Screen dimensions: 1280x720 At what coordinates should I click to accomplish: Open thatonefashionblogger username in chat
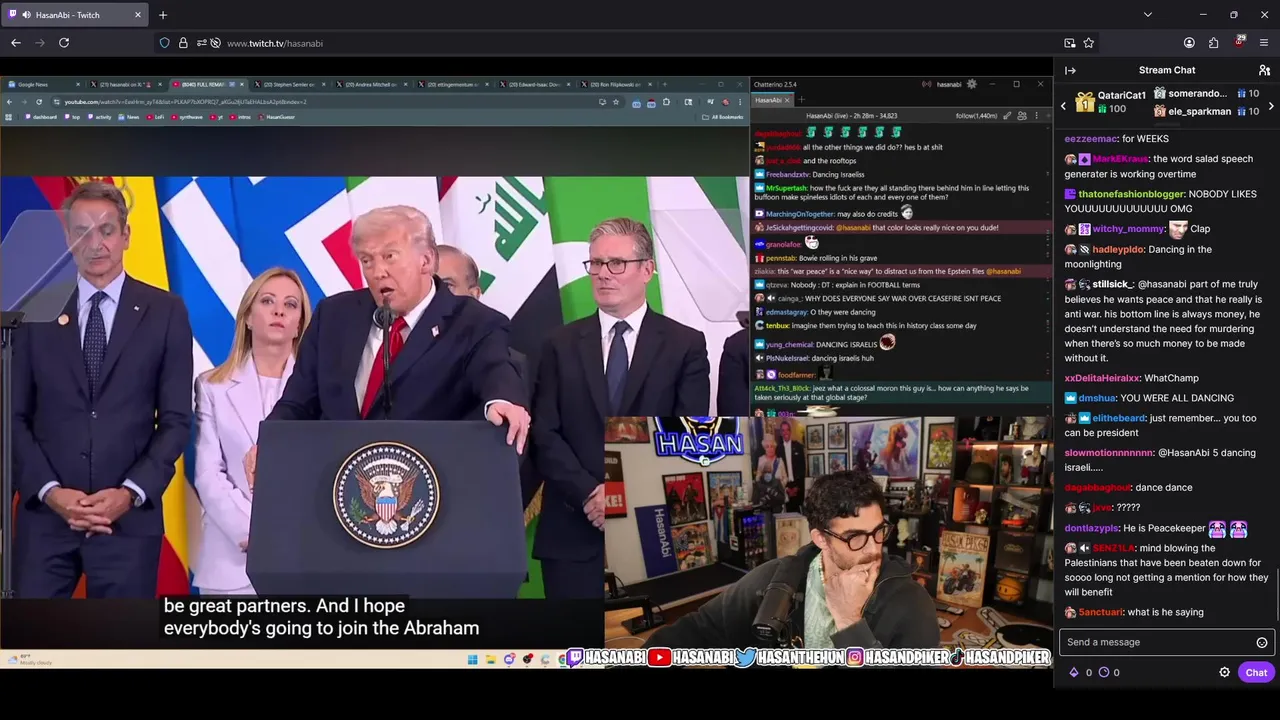(1131, 194)
